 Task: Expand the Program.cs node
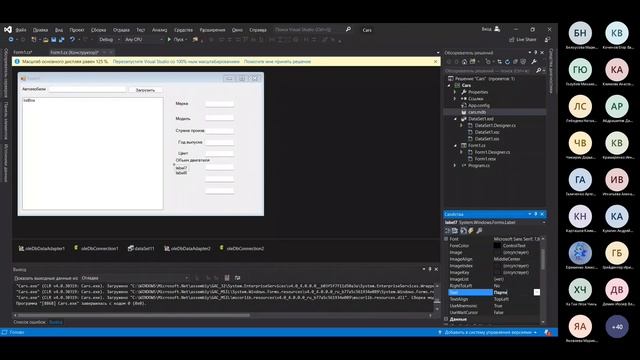(455, 165)
